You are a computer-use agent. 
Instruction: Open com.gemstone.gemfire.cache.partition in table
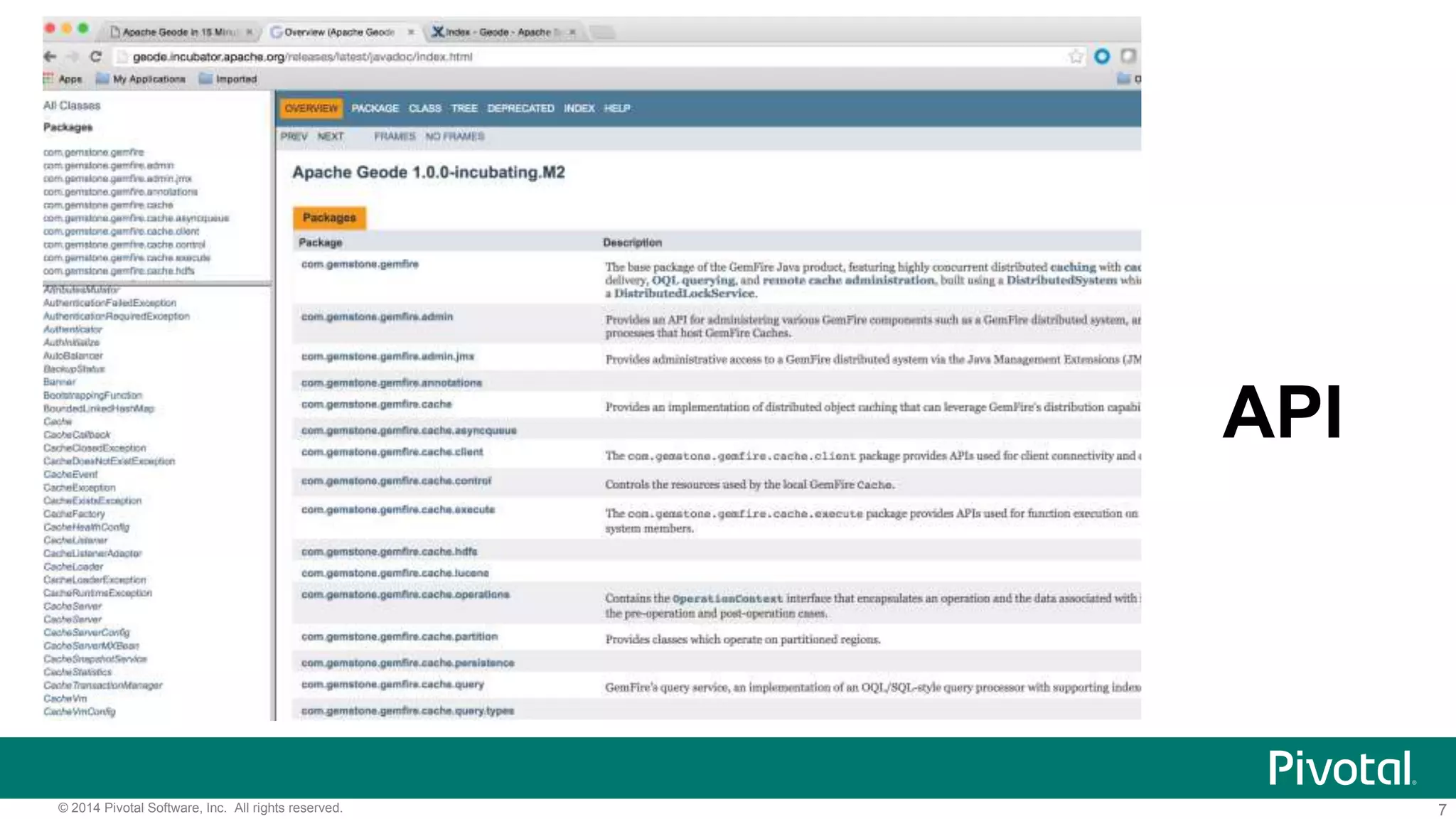click(399, 636)
